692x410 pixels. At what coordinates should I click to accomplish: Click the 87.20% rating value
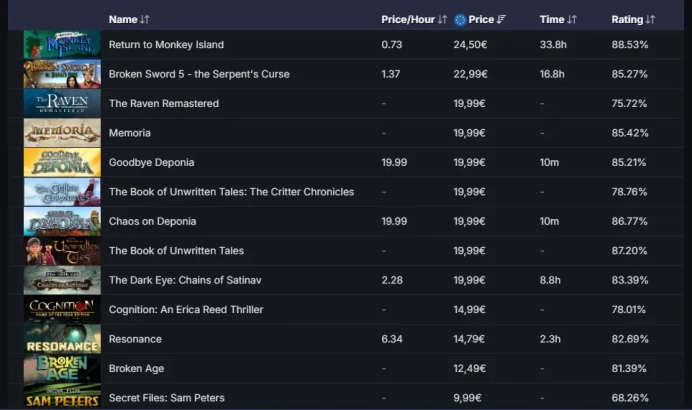coord(629,251)
